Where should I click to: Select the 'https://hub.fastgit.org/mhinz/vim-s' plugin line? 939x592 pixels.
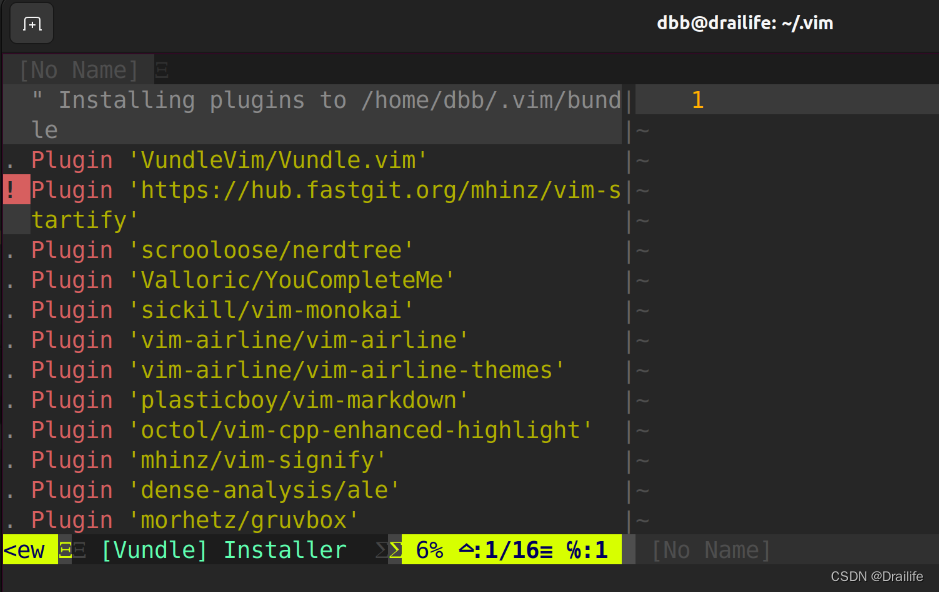[x=326, y=190]
